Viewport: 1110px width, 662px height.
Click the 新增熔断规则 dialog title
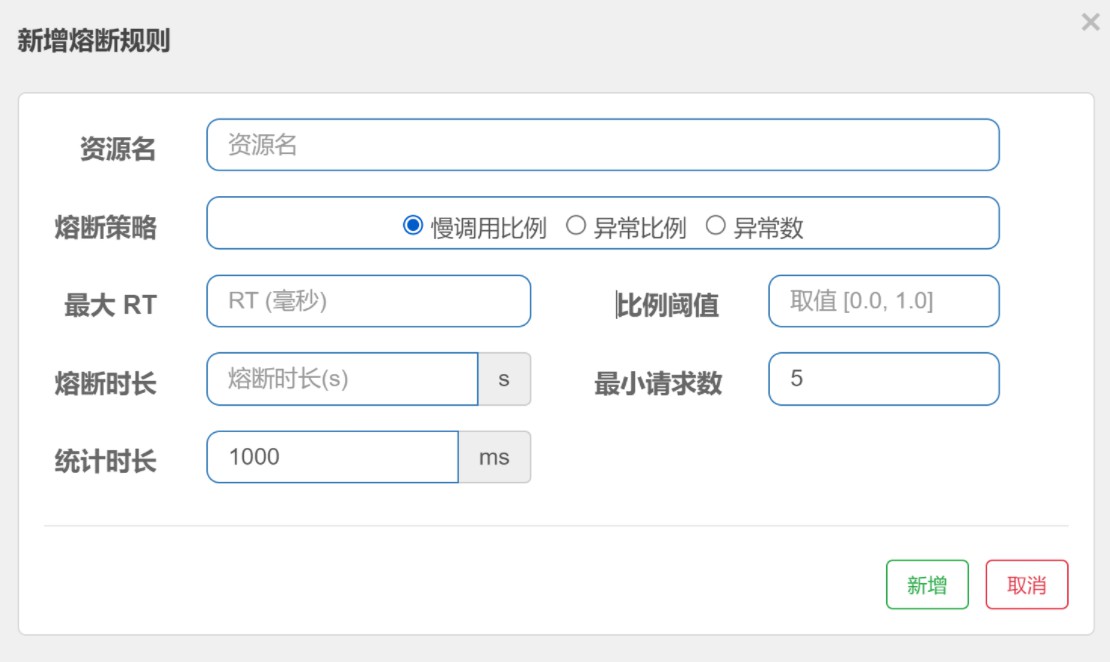click(93, 40)
